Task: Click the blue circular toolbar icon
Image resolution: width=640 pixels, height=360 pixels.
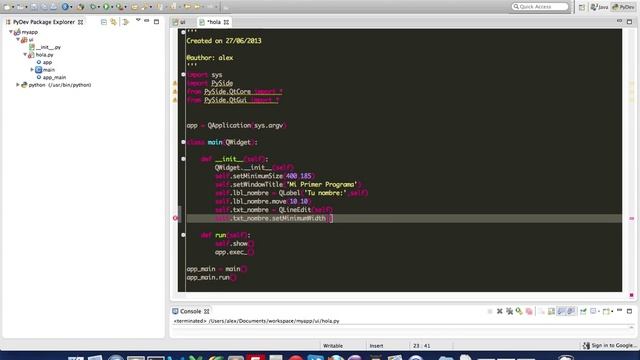Action: pos(65,7)
